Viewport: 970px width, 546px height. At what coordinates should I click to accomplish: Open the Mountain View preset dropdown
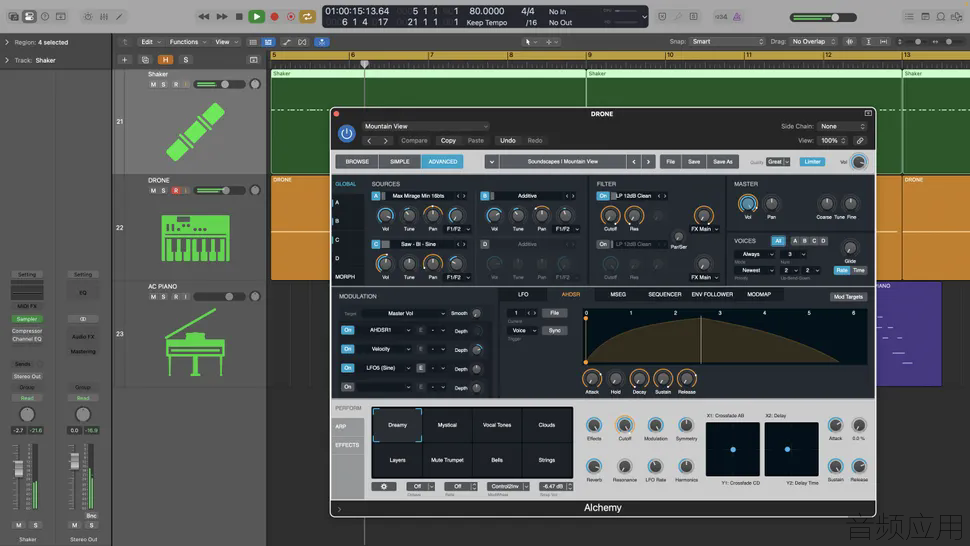pos(426,126)
